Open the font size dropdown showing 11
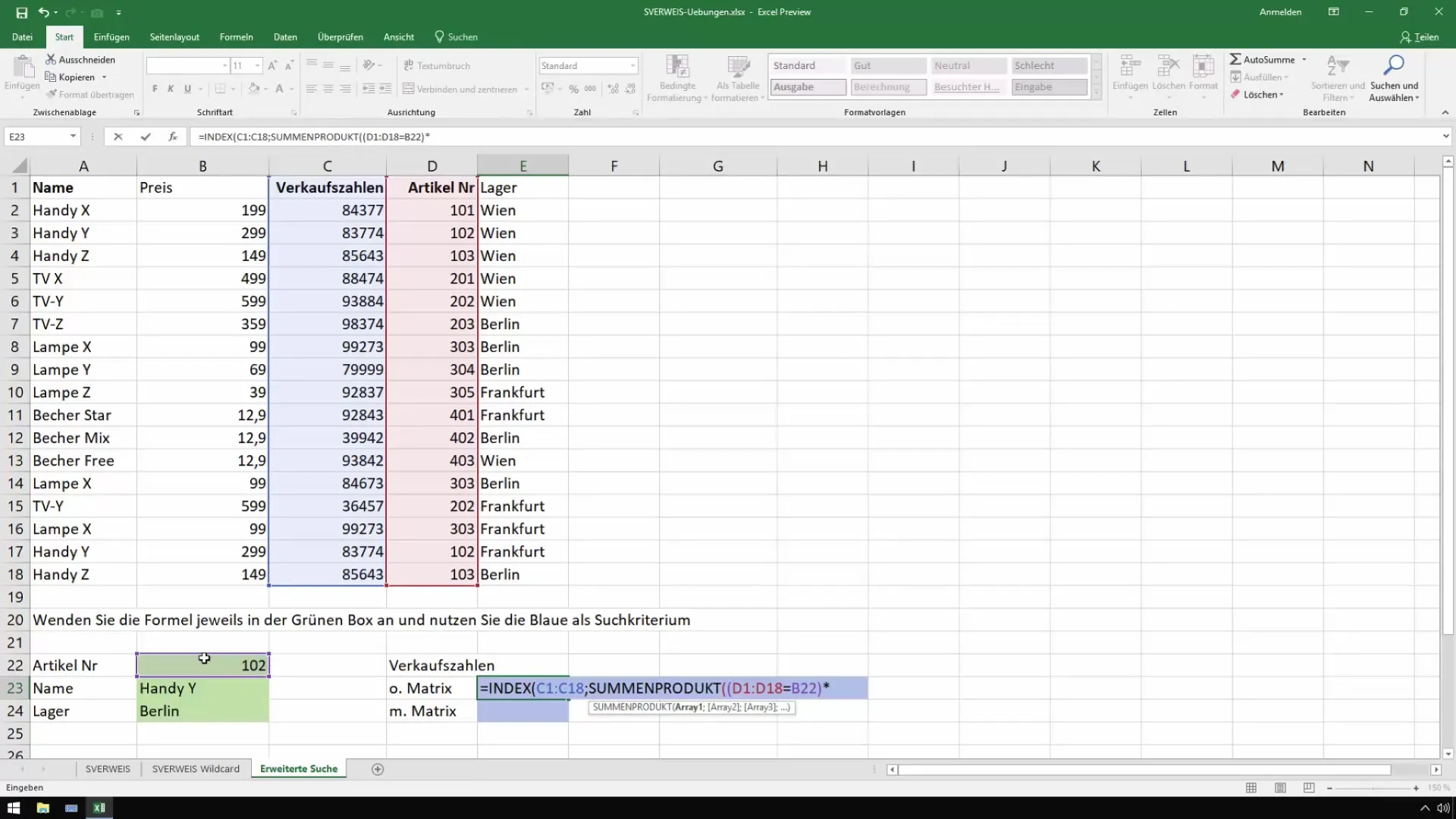This screenshot has height=819, width=1456. point(258,66)
